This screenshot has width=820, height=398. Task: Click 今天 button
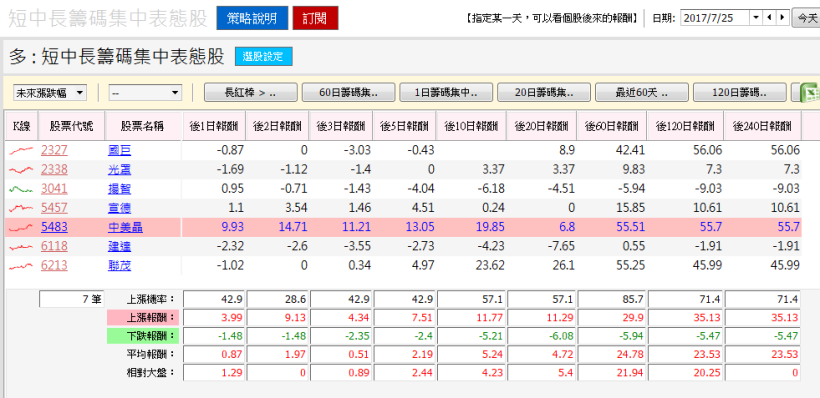[806, 18]
